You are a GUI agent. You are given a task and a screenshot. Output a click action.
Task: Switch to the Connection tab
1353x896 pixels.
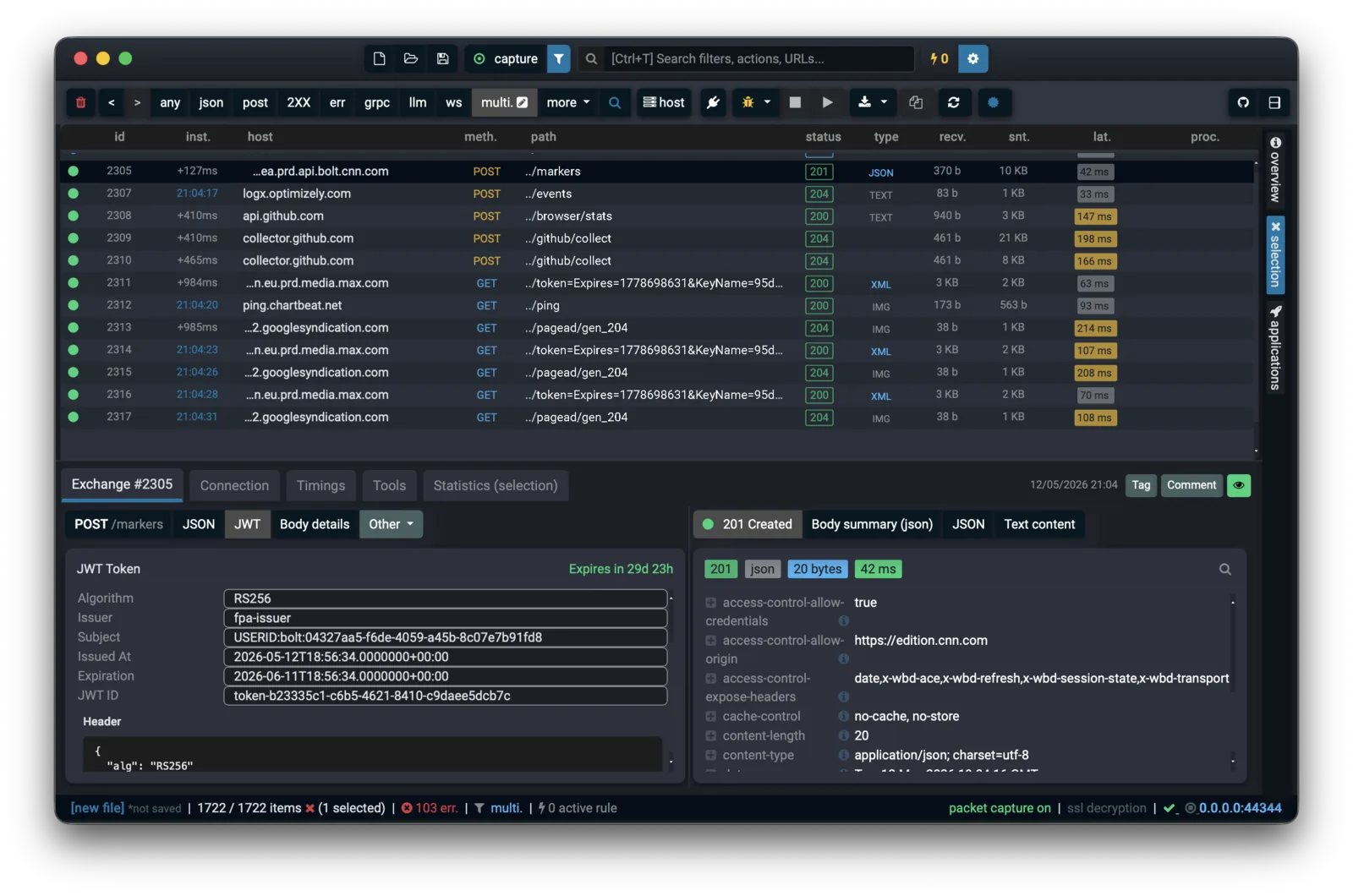click(234, 485)
